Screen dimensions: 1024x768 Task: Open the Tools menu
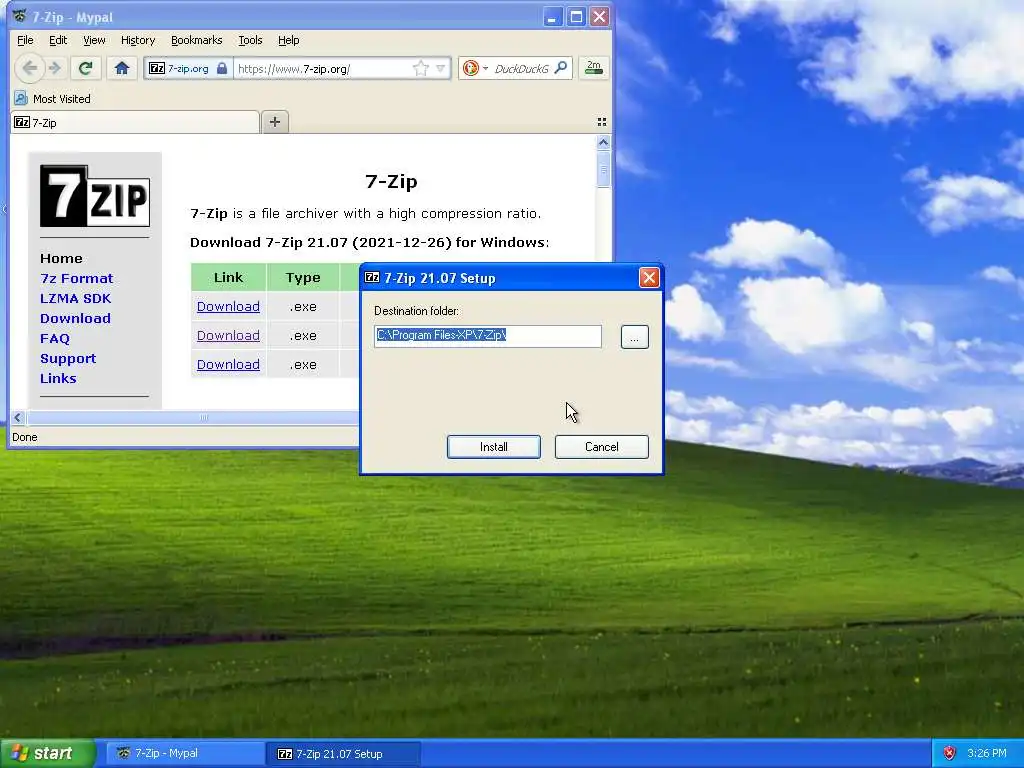pos(250,40)
